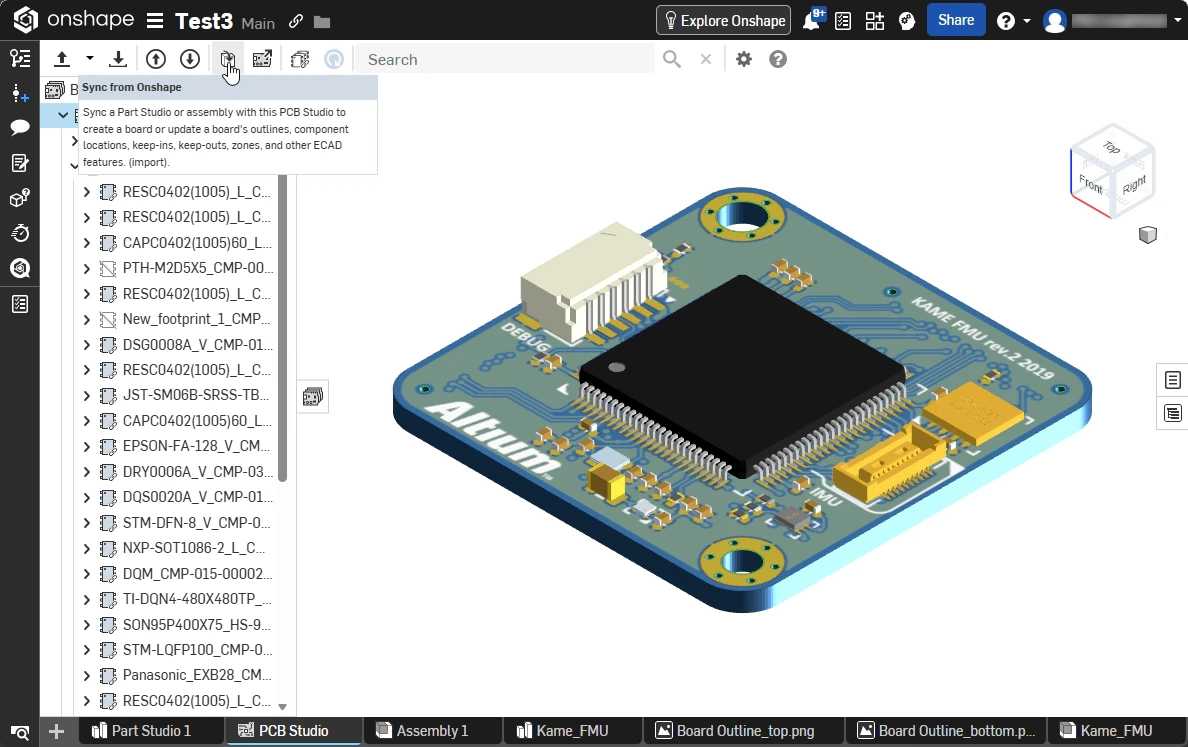Image resolution: width=1188 pixels, height=747 pixels.
Task: Select STM-LQFP100_CMP-0... component
Action: (x=198, y=650)
